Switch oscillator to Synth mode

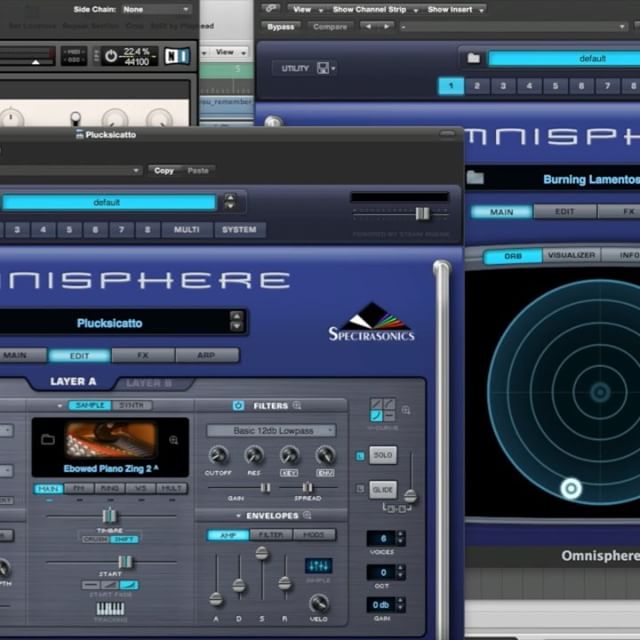pos(131,405)
